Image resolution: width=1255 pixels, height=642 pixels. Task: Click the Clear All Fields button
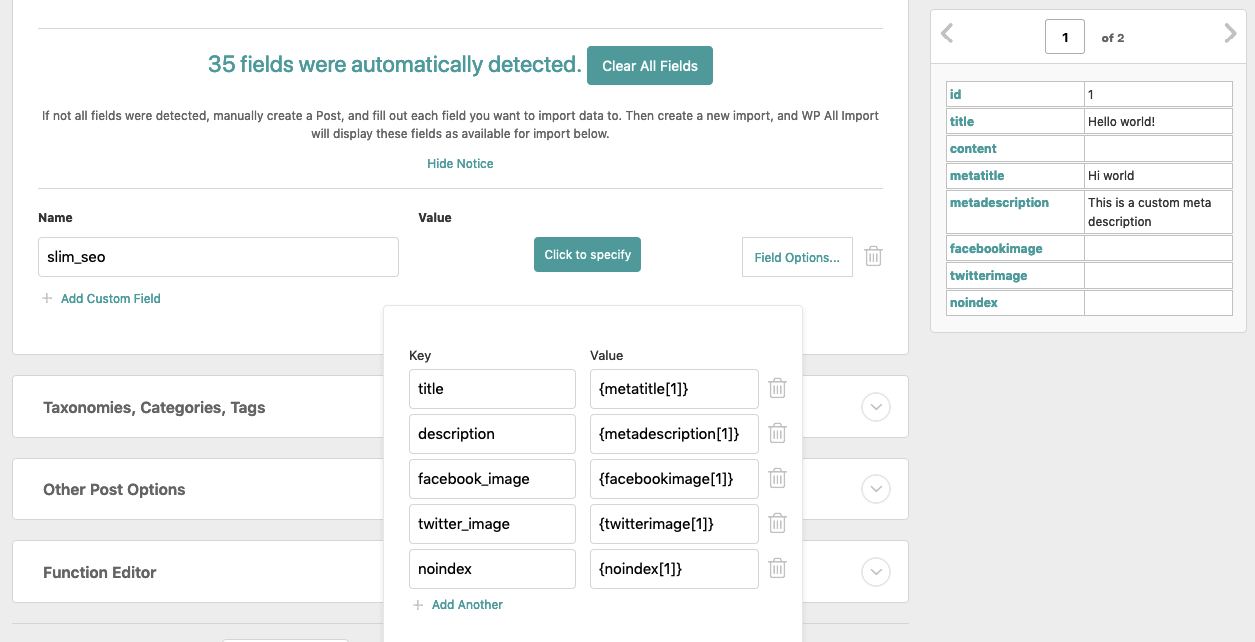coord(650,65)
